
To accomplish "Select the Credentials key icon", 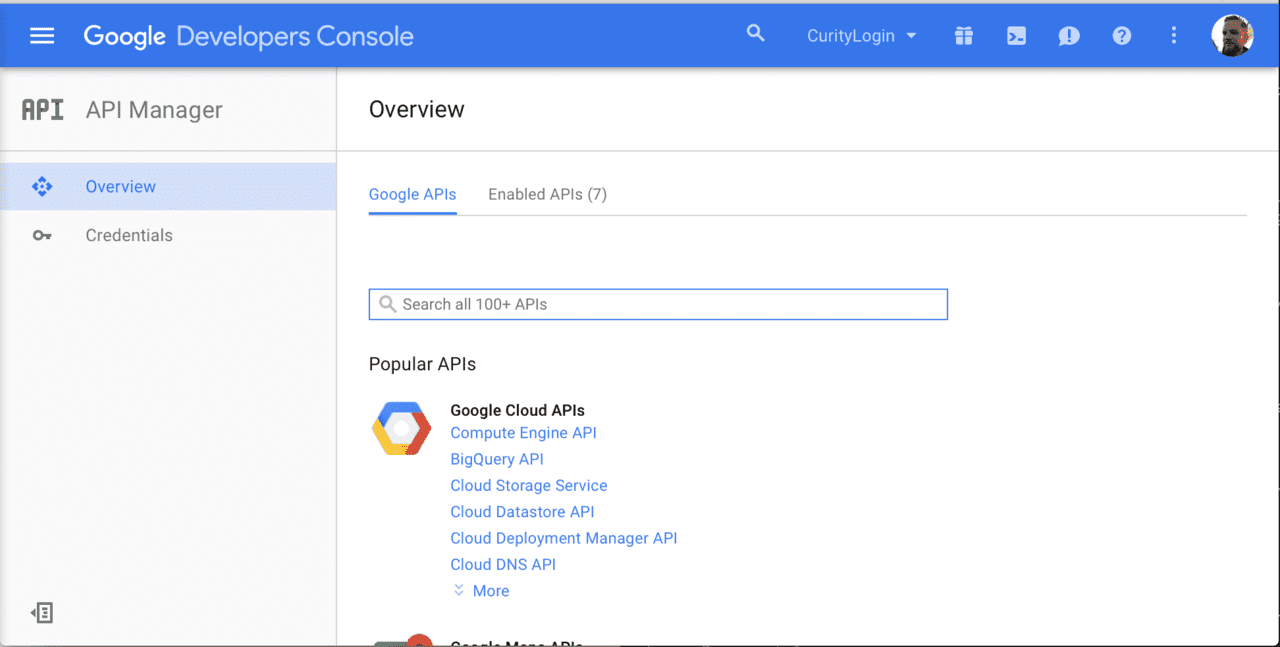I will pyautogui.click(x=42, y=235).
